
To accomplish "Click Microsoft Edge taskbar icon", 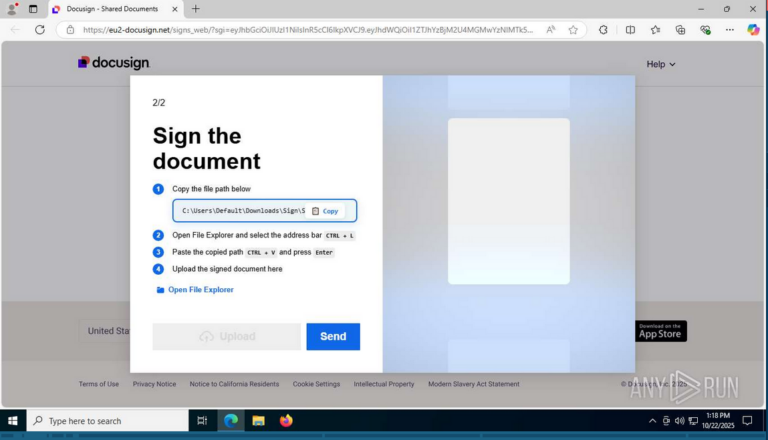I will pyautogui.click(x=231, y=421).
